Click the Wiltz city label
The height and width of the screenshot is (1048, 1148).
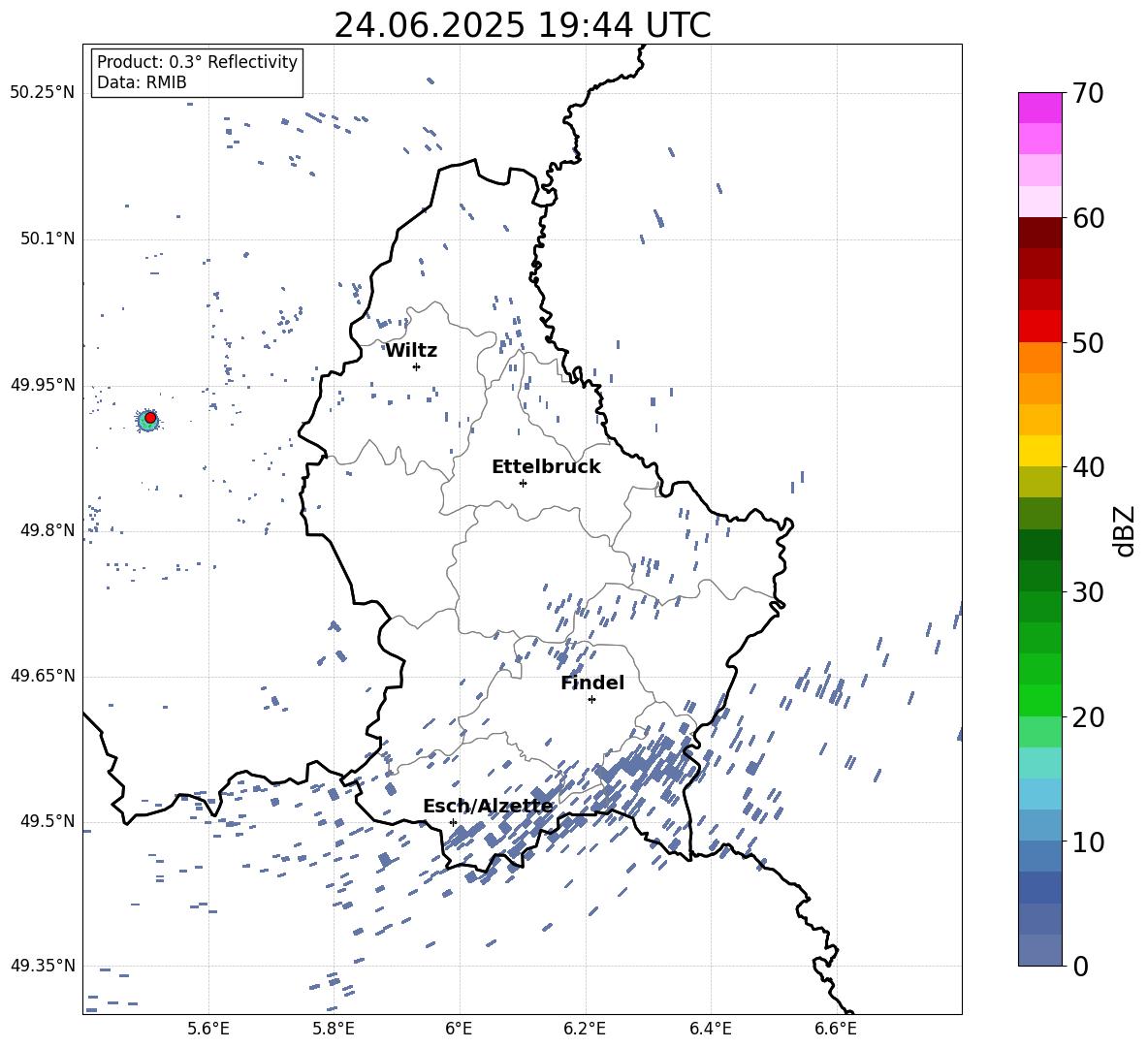[x=411, y=351]
